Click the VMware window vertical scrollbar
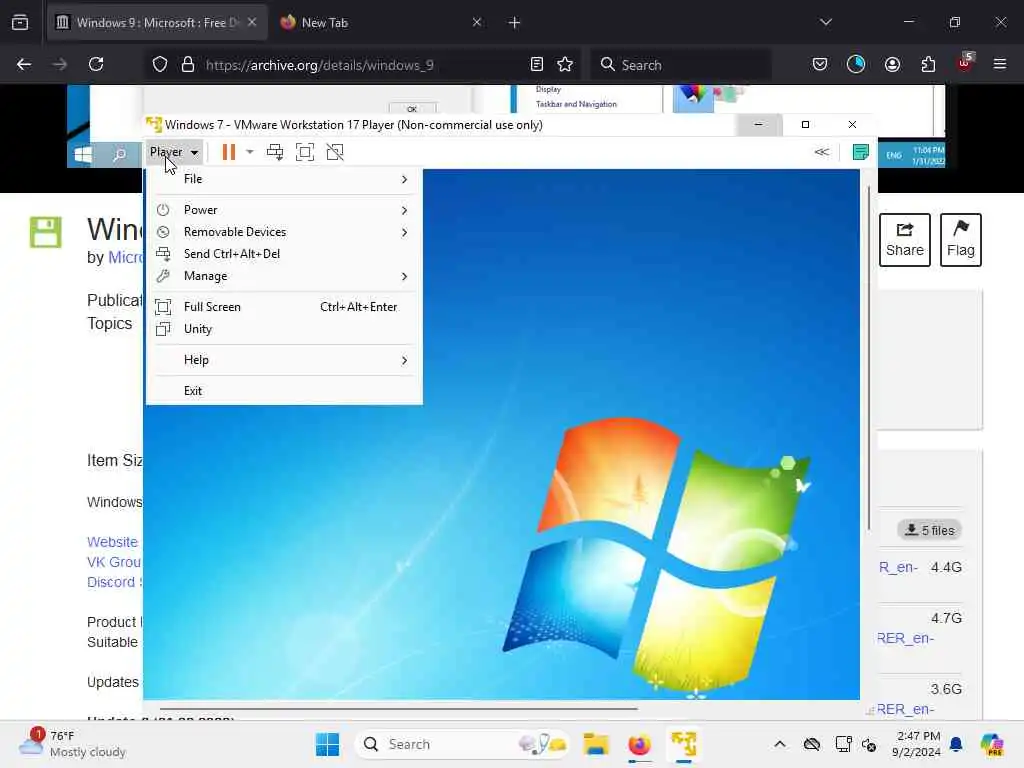This screenshot has height=768, width=1024. tap(869, 358)
